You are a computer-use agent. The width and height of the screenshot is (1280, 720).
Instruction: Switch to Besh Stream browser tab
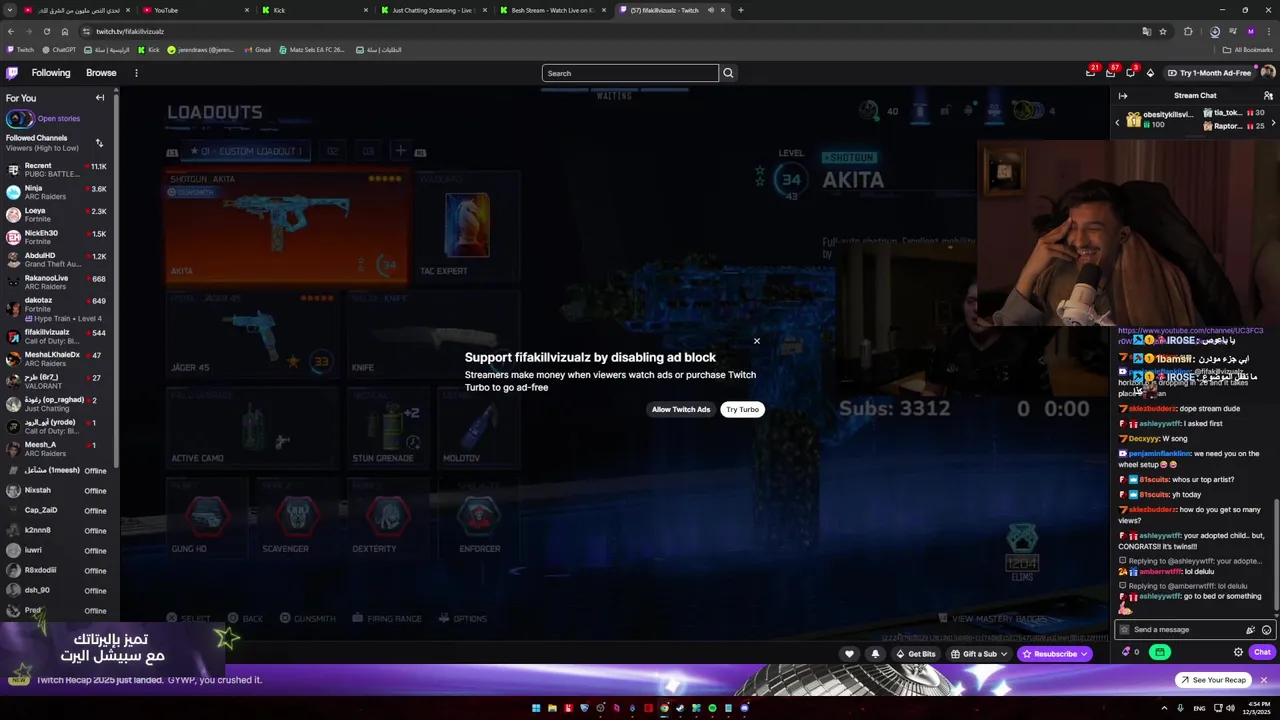pyautogui.click(x=552, y=10)
